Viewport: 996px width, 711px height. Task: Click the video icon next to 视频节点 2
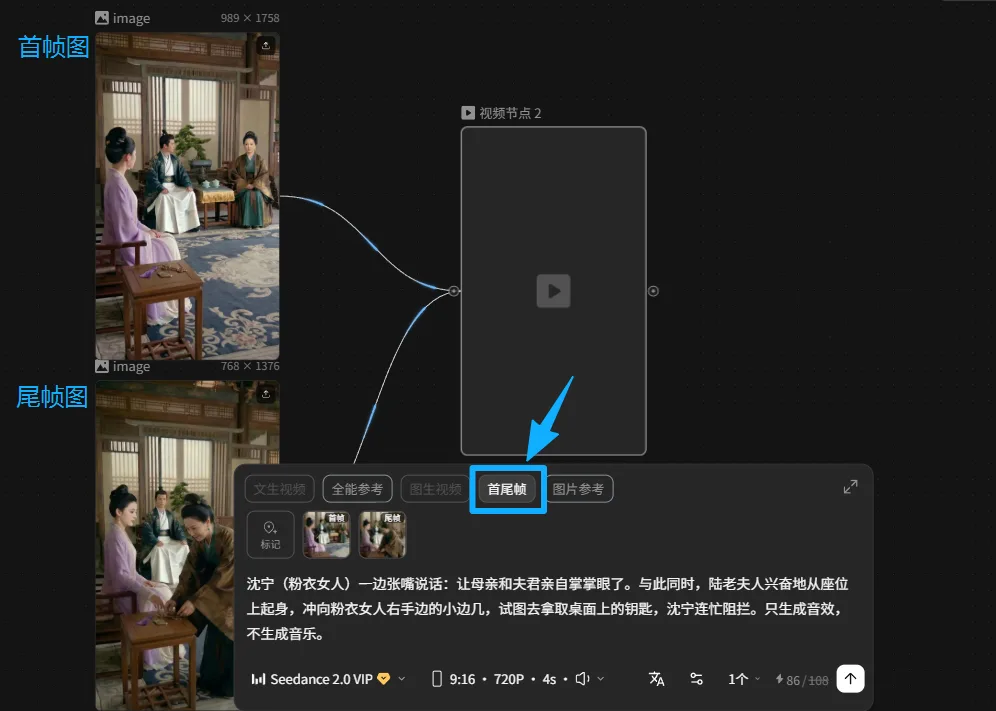tap(468, 113)
